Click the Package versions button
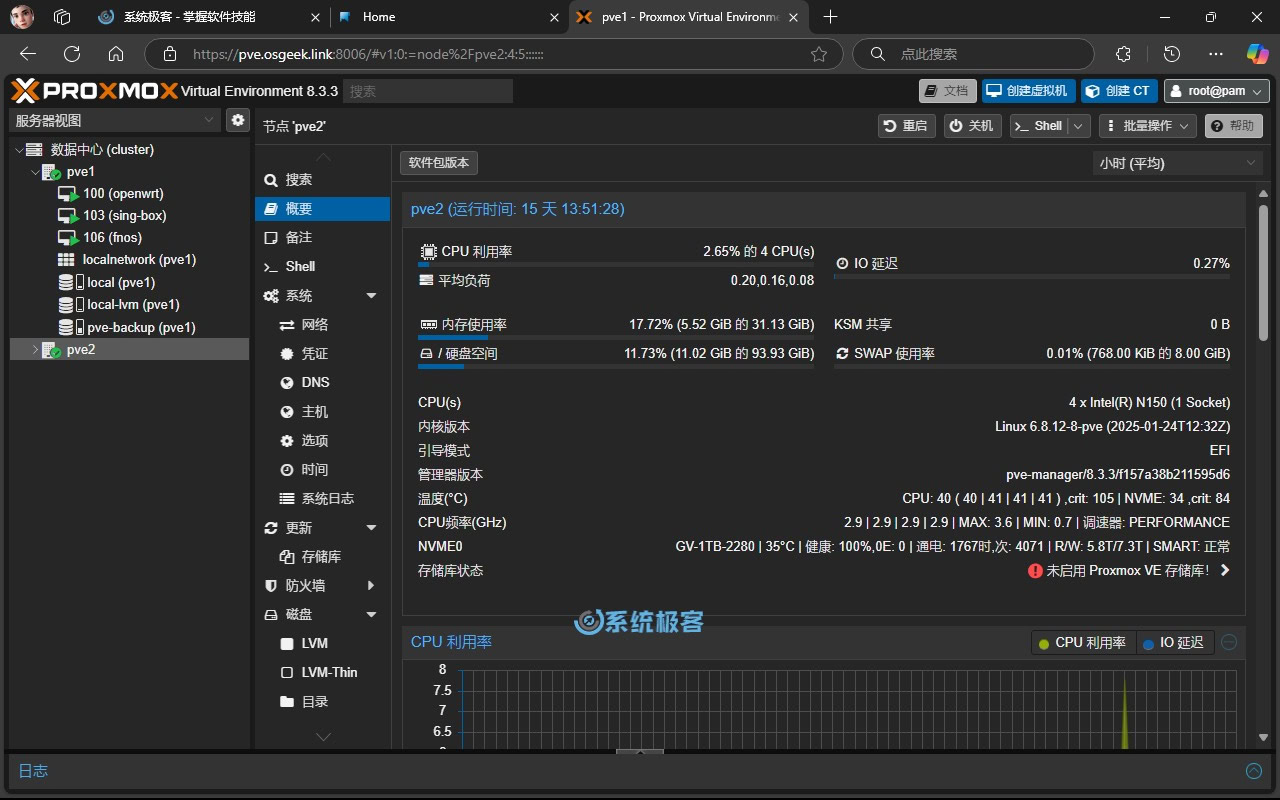The image size is (1280, 800). pyautogui.click(x=439, y=163)
